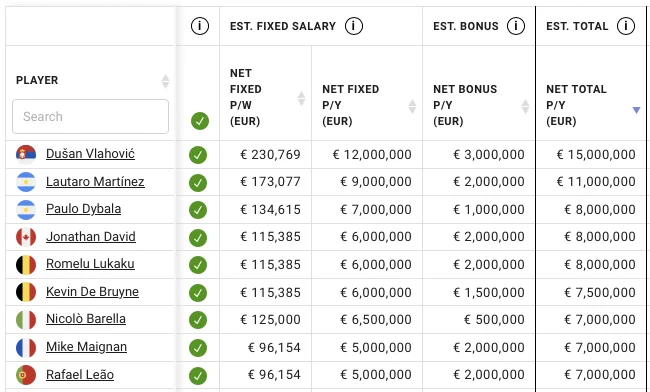Click the Serbia flag icon for Dušan Vlahović
Viewport: 650px width, 392px height.
pyautogui.click(x=26, y=155)
